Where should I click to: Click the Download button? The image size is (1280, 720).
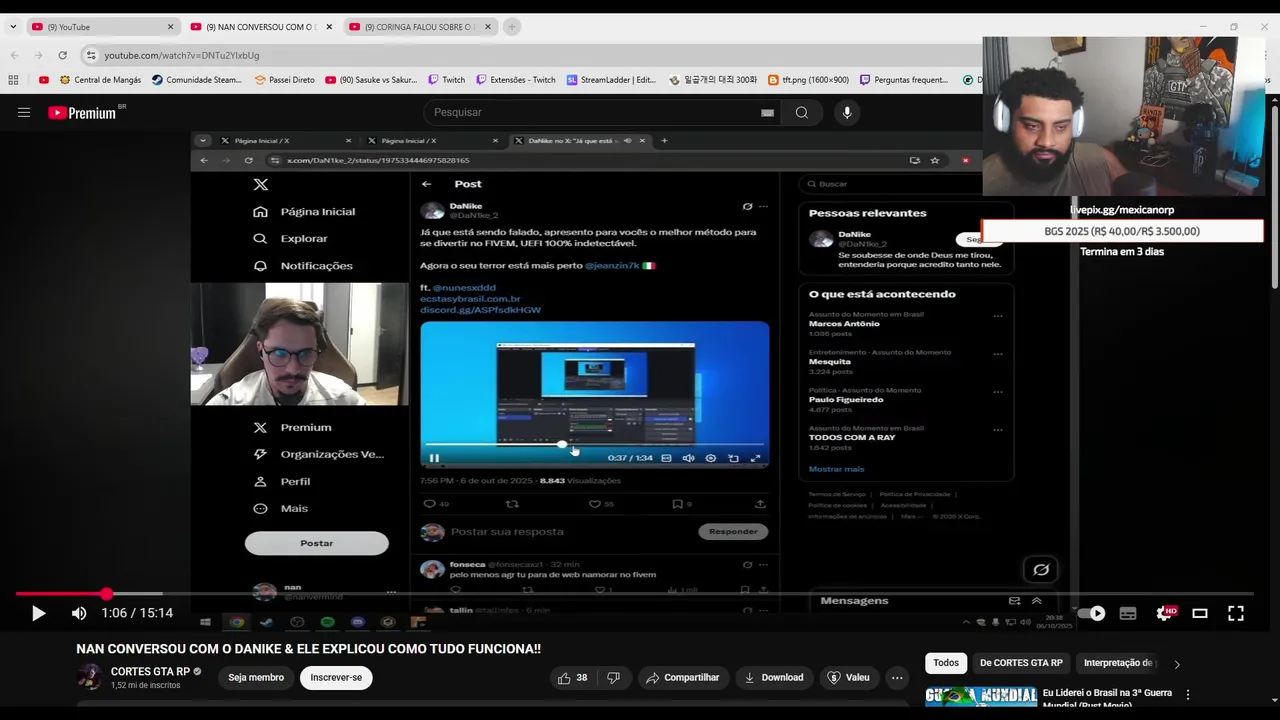pos(774,677)
